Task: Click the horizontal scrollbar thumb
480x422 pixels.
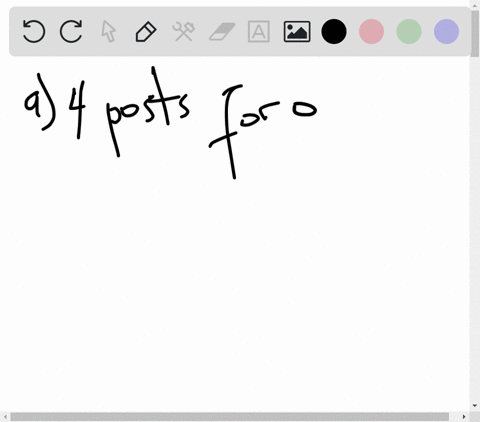Action: pyautogui.click(x=229, y=416)
